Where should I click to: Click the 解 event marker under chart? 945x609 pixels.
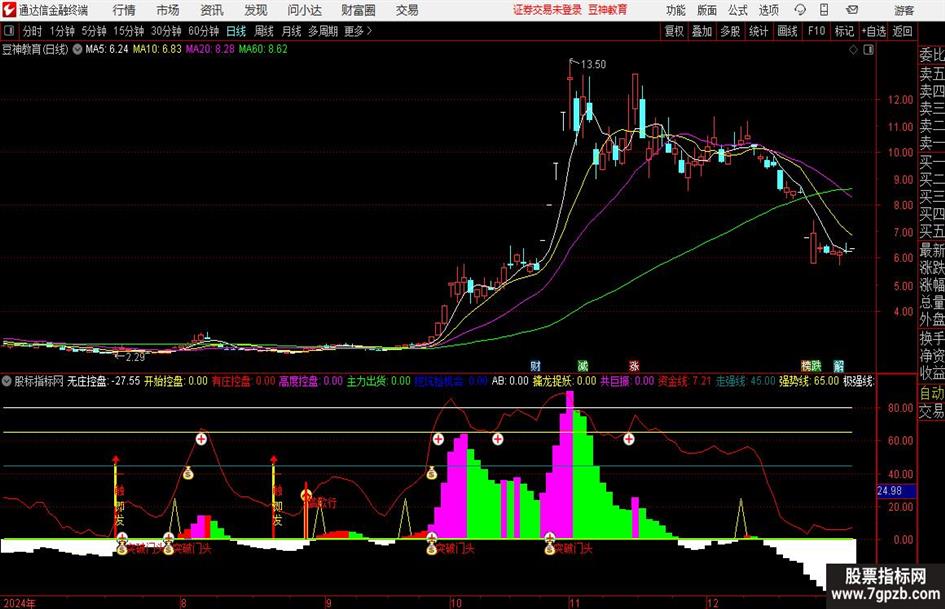[x=838, y=365]
